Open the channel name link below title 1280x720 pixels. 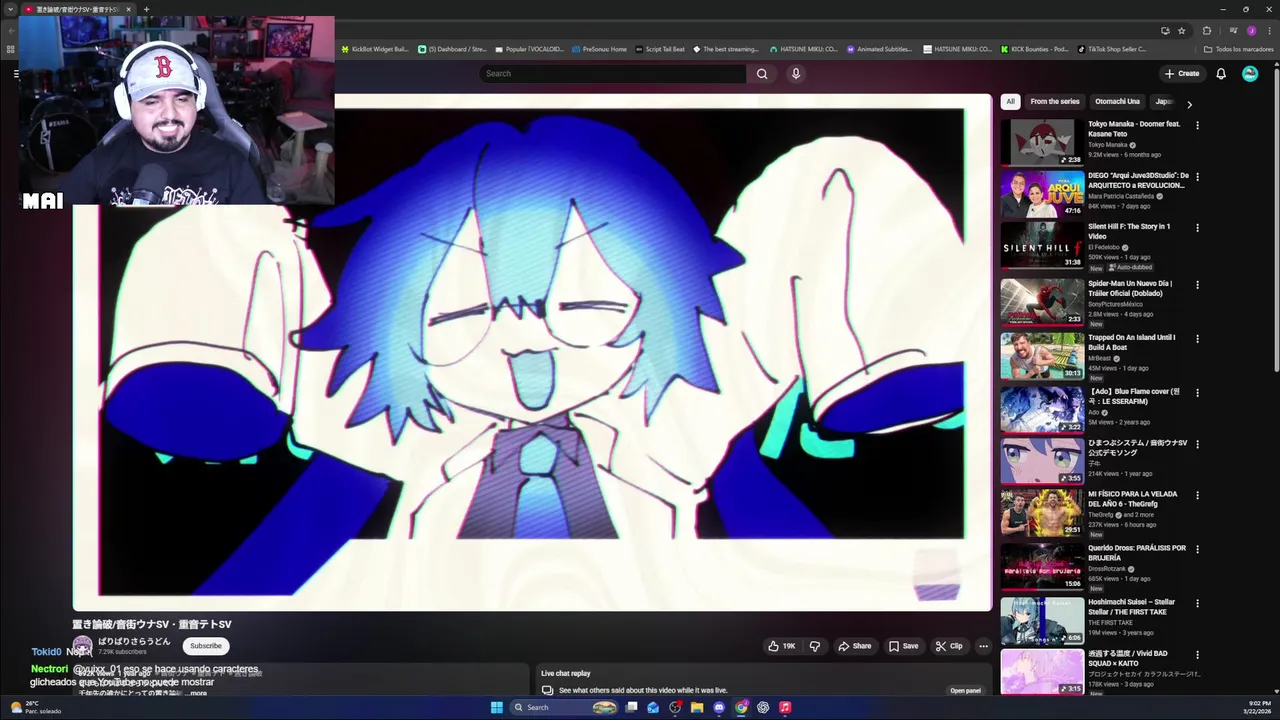134,641
